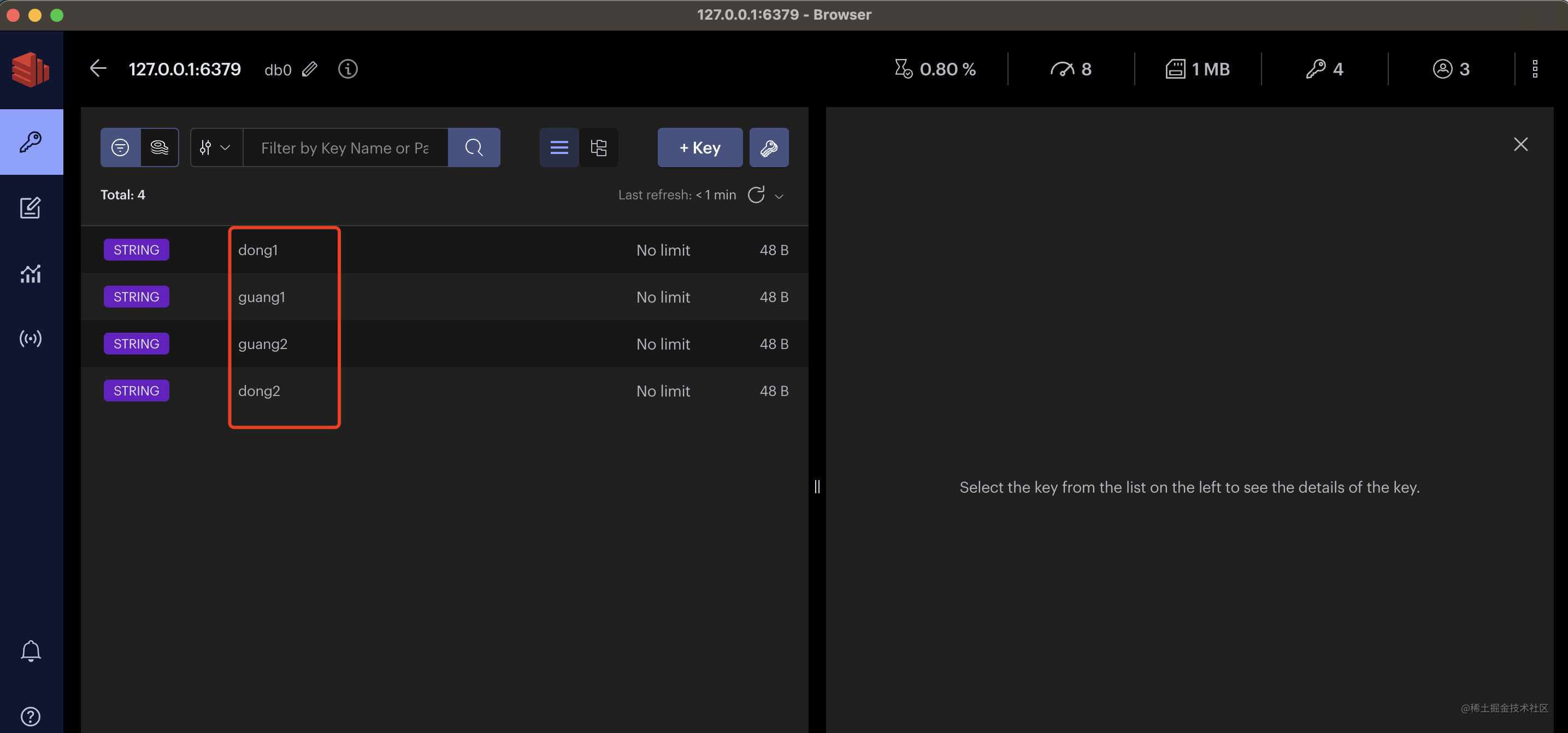Image resolution: width=1568 pixels, height=733 pixels.
Task: Open the Analysis tools sidebar icon
Action: point(31,274)
